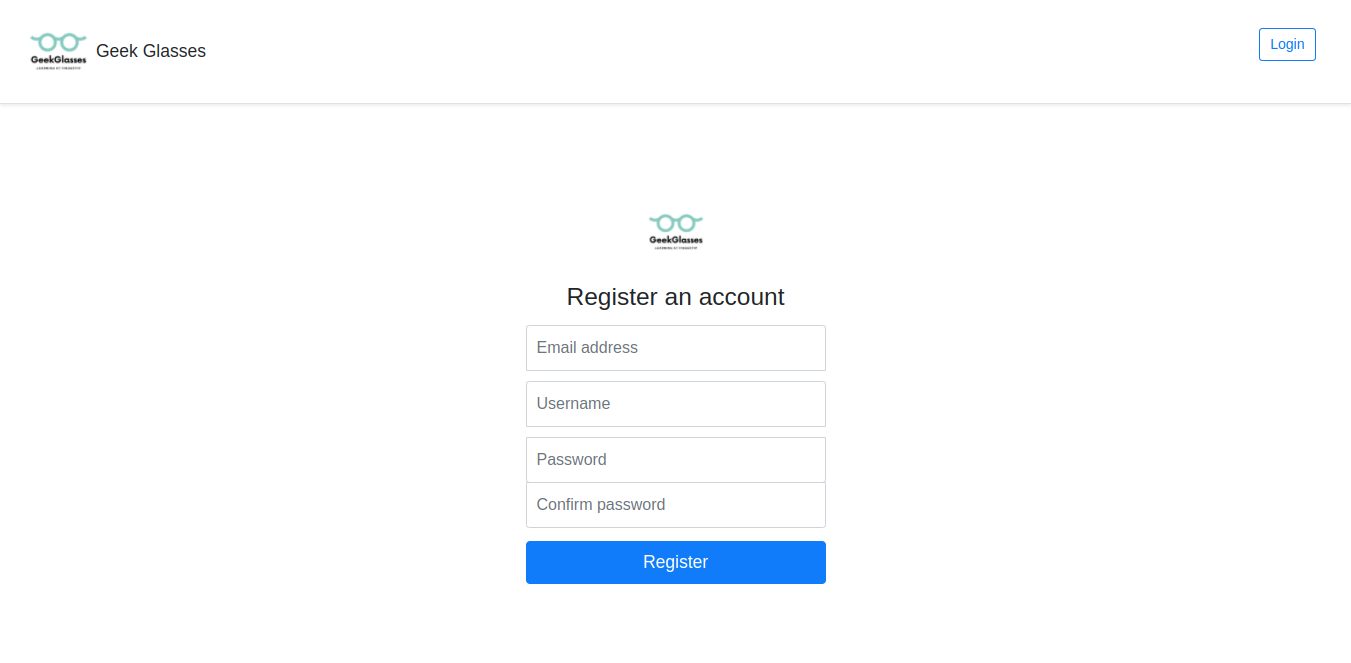Image resolution: width=1351 pixels, height=663 pixels.
Task: Submit the form with the Register button
Action: (x=676, y=562)
